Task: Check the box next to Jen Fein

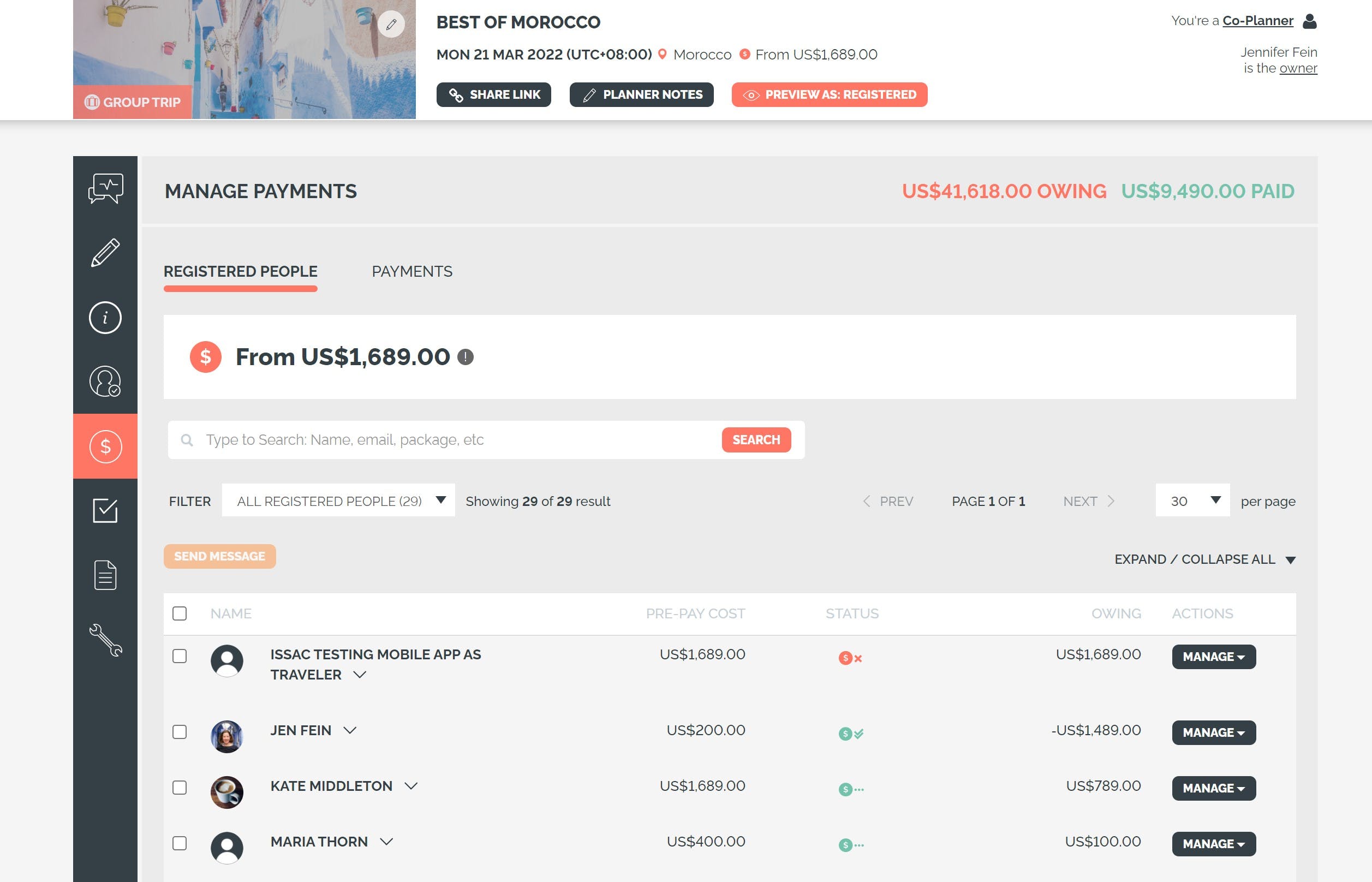Action: pyautogui.click(x=180, y=731)
